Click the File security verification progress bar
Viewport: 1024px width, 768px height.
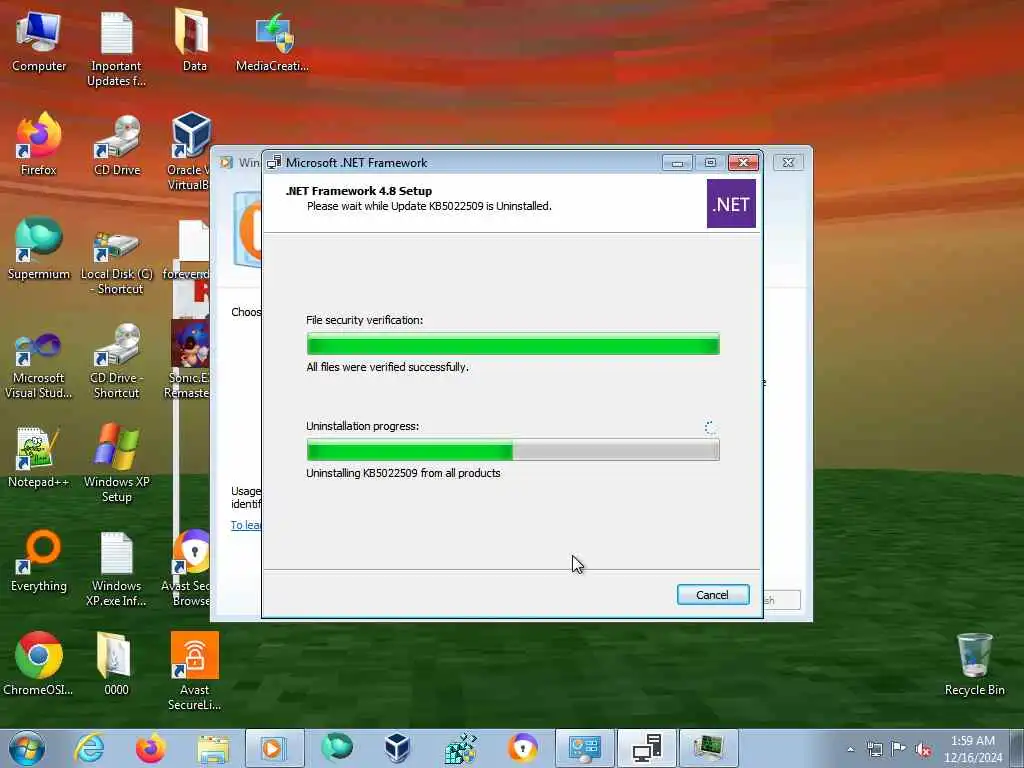point(513,344)
